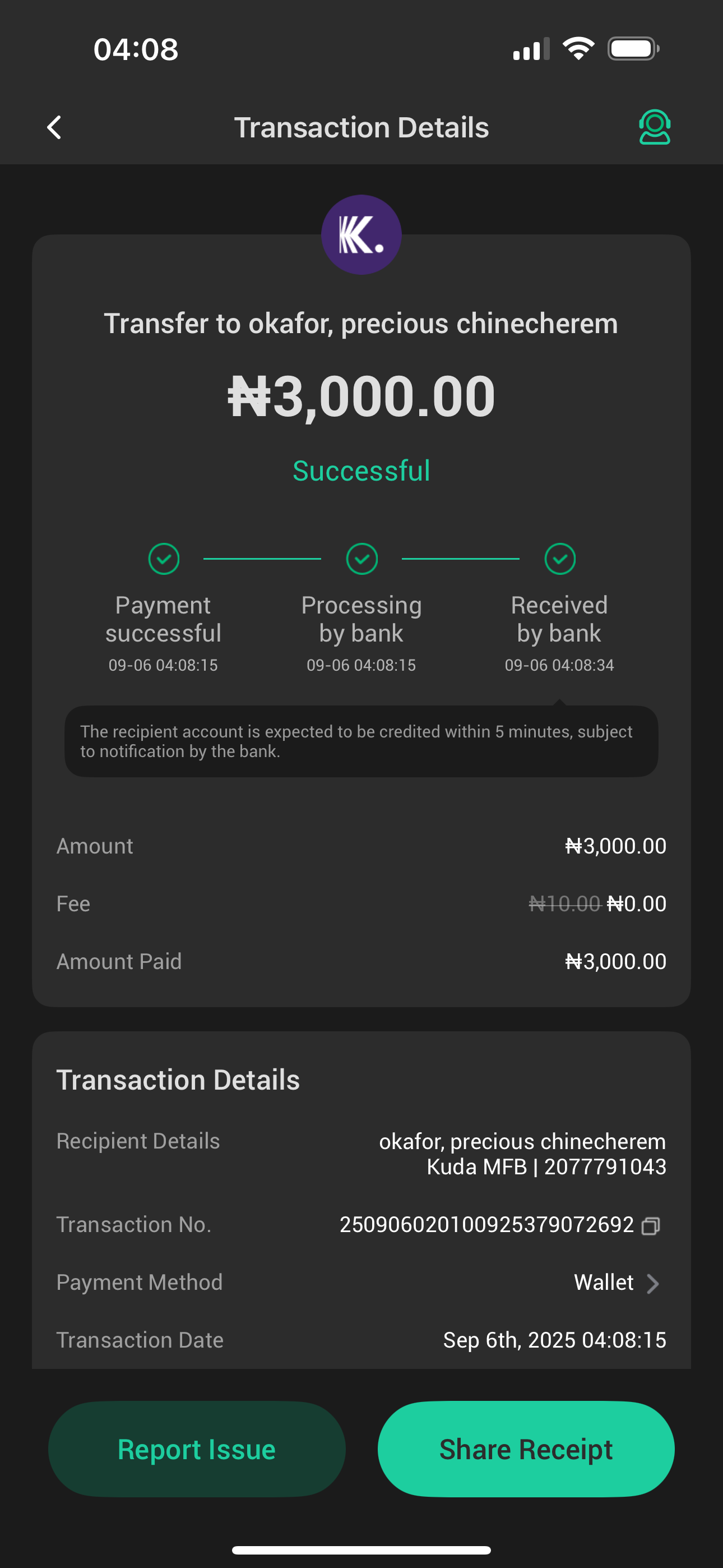The width and height of the screenshot is (723, 1568).
Task: Tap the recipient credit notice tooltip
Action: coord(361,741)
